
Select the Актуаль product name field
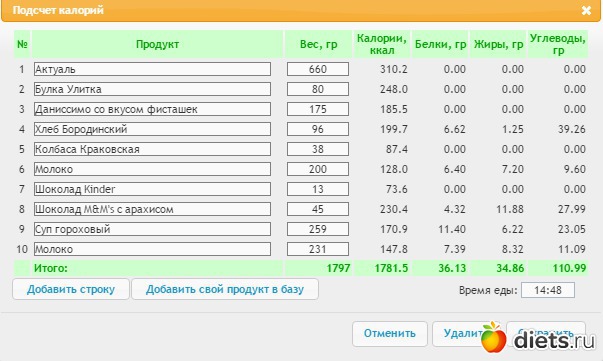pos(152,69)
